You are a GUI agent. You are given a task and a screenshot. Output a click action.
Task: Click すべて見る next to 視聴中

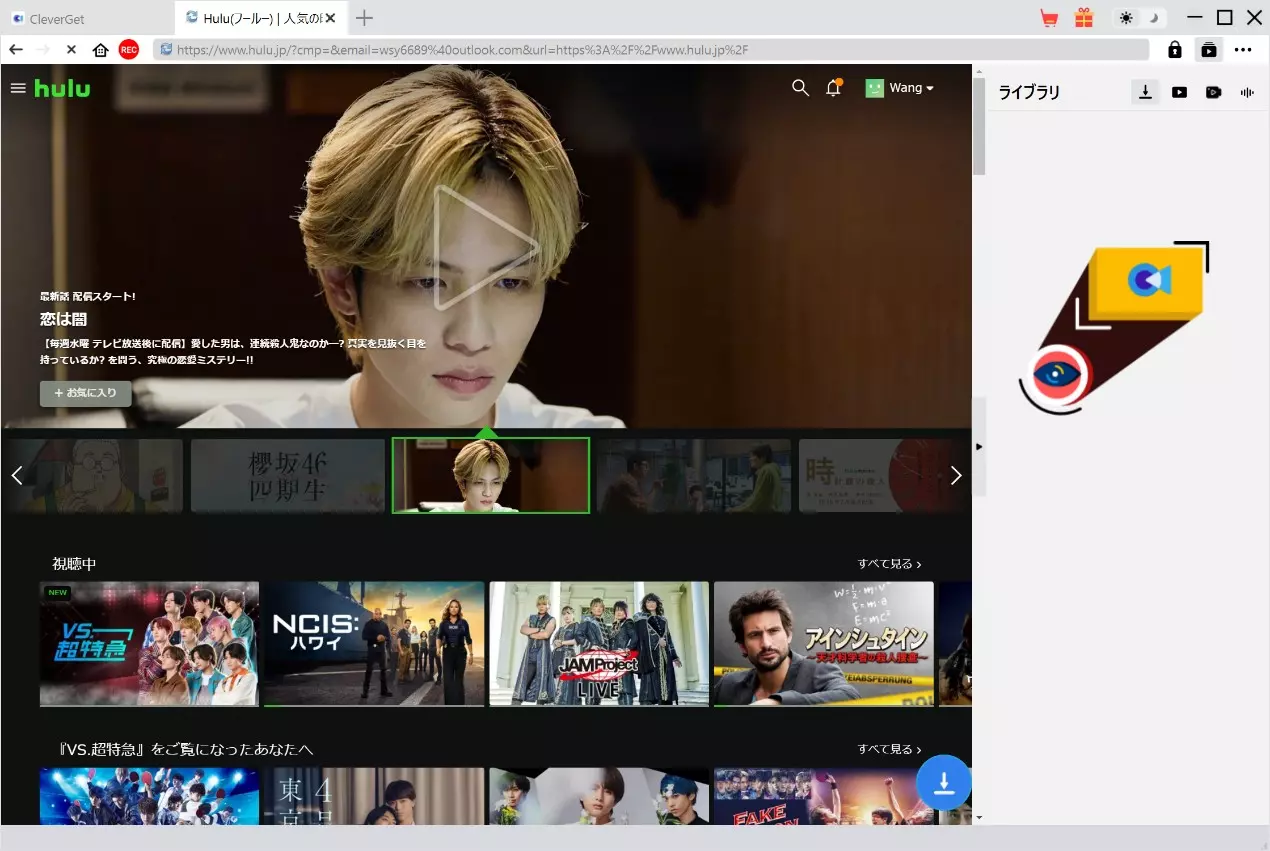pyautogui.click(x=889, y=564)
